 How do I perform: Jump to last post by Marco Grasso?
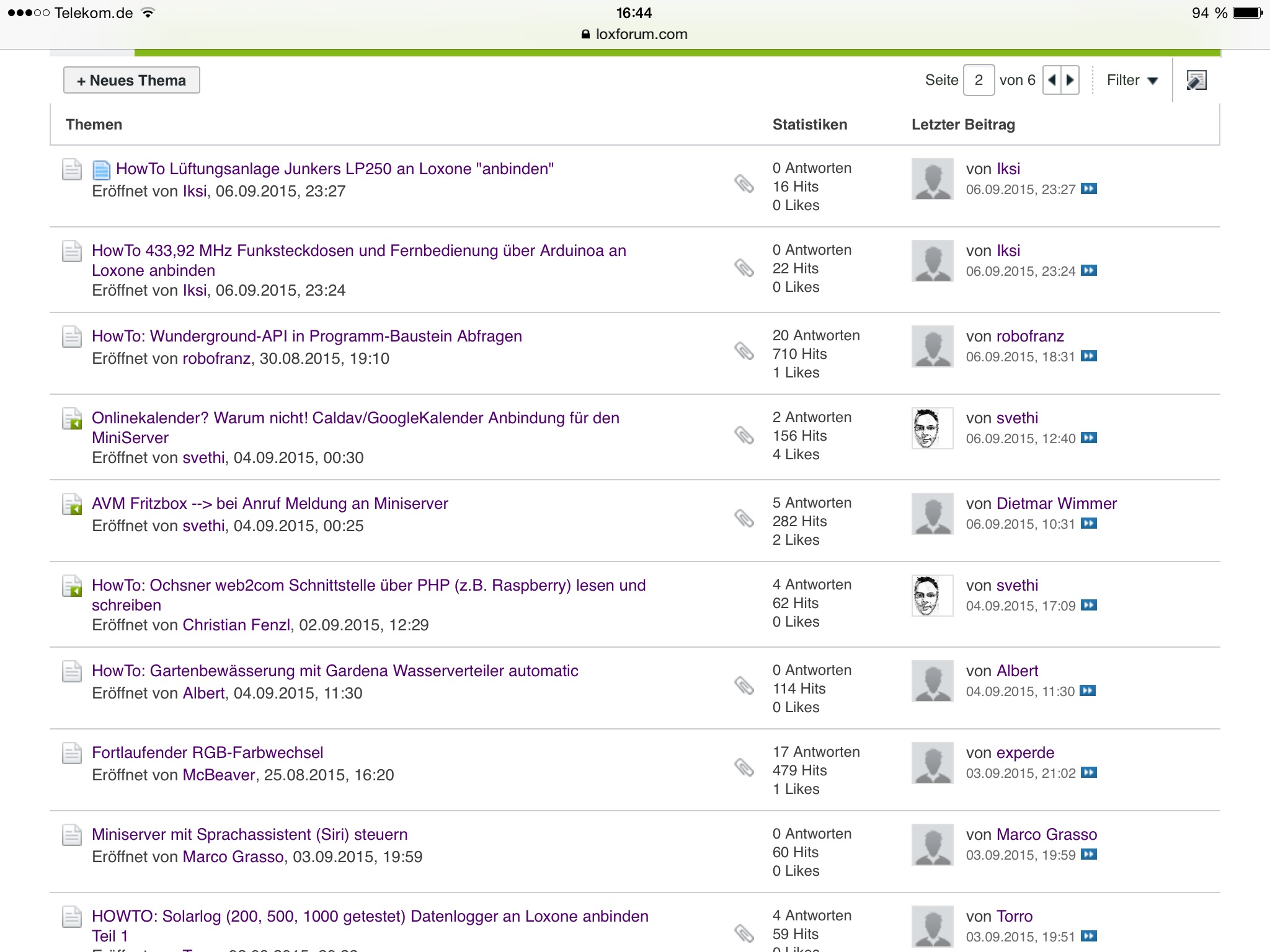[1089, 855]
